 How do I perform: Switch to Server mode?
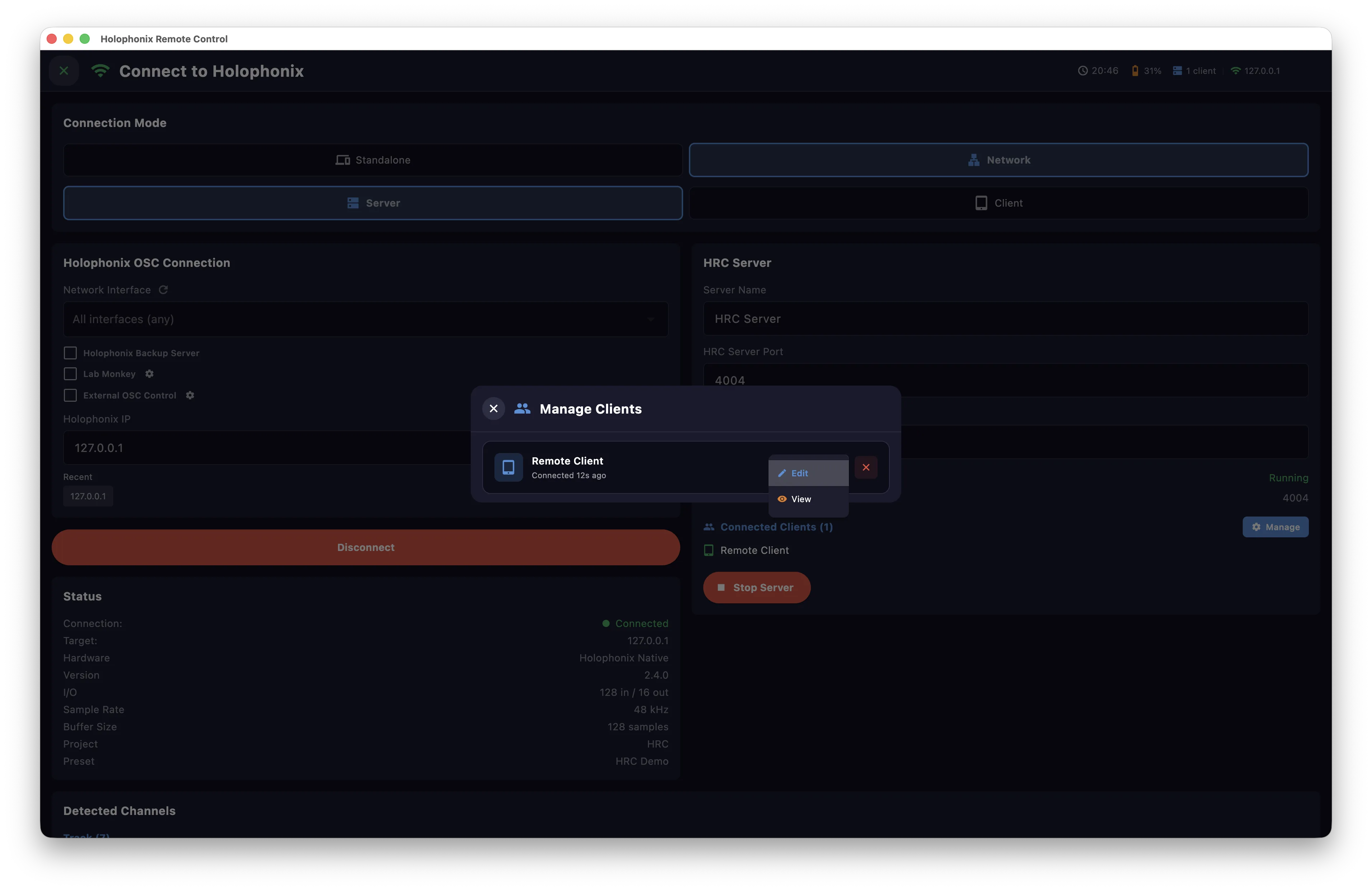[373, 203]
